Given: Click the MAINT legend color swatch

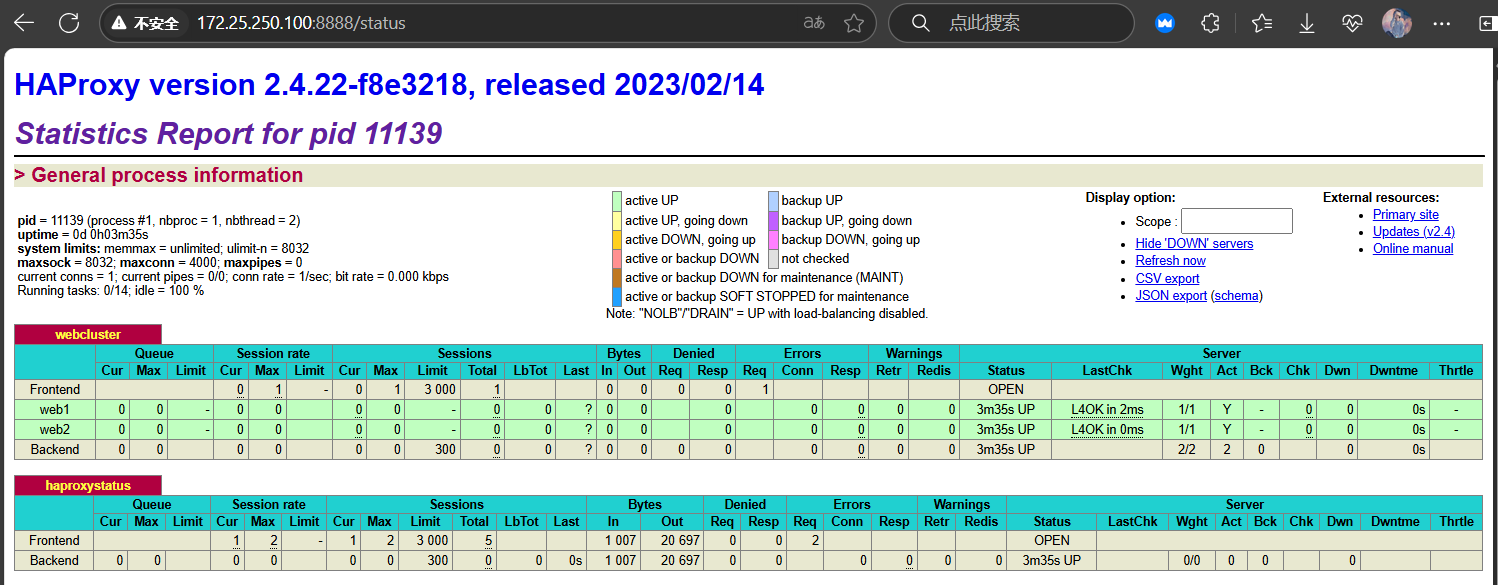Looking at the screenshot, I should pos(617,277).
